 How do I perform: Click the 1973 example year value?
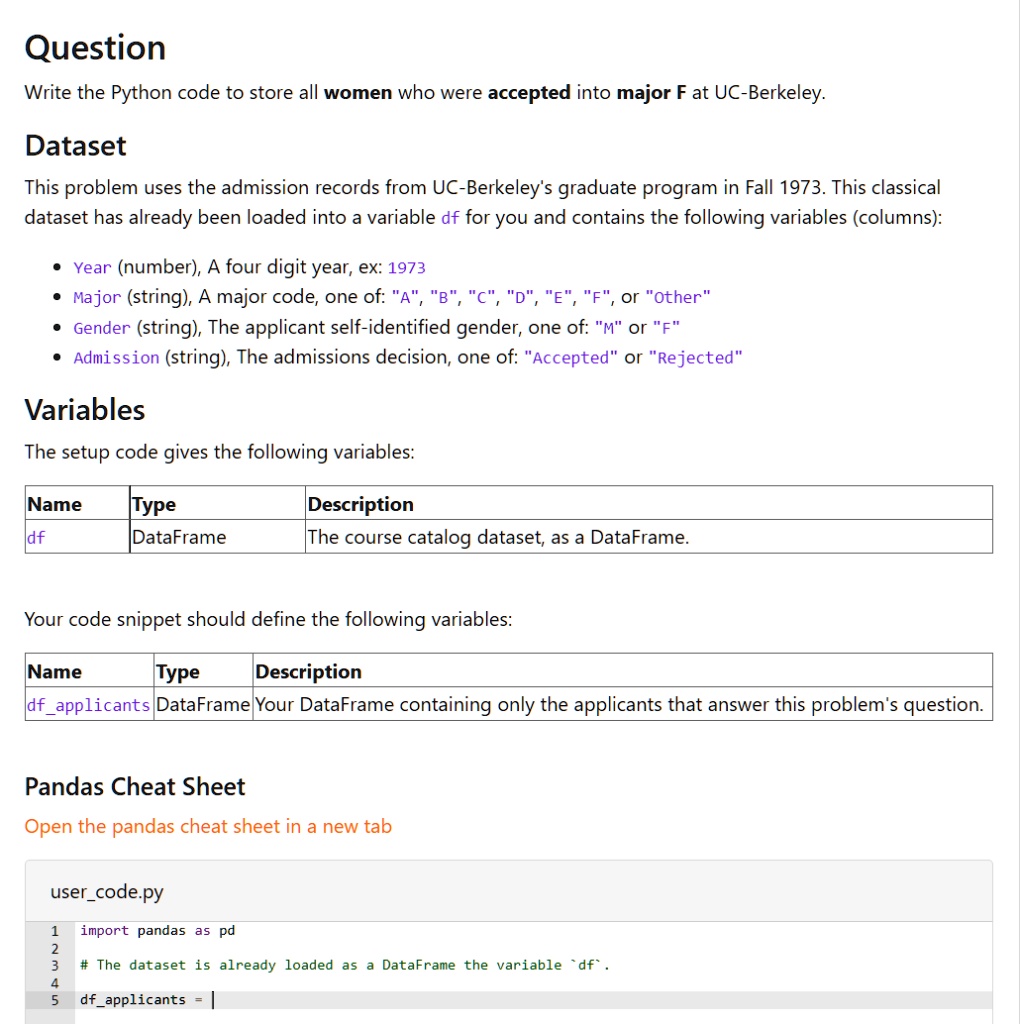click(406, 268)
